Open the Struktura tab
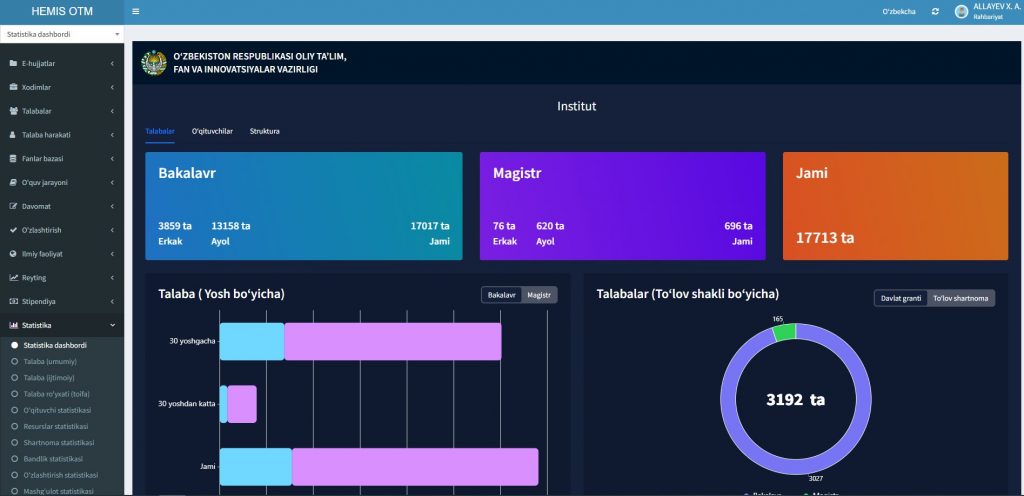Screen dimensions: 1024x496 click(x=265, y=131)
